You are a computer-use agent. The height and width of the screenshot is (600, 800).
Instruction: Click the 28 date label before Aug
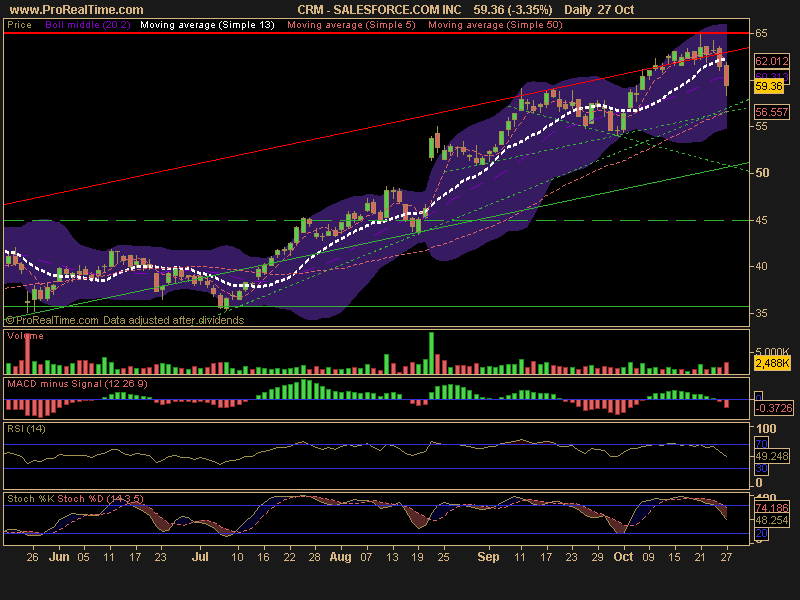[314, 557]
